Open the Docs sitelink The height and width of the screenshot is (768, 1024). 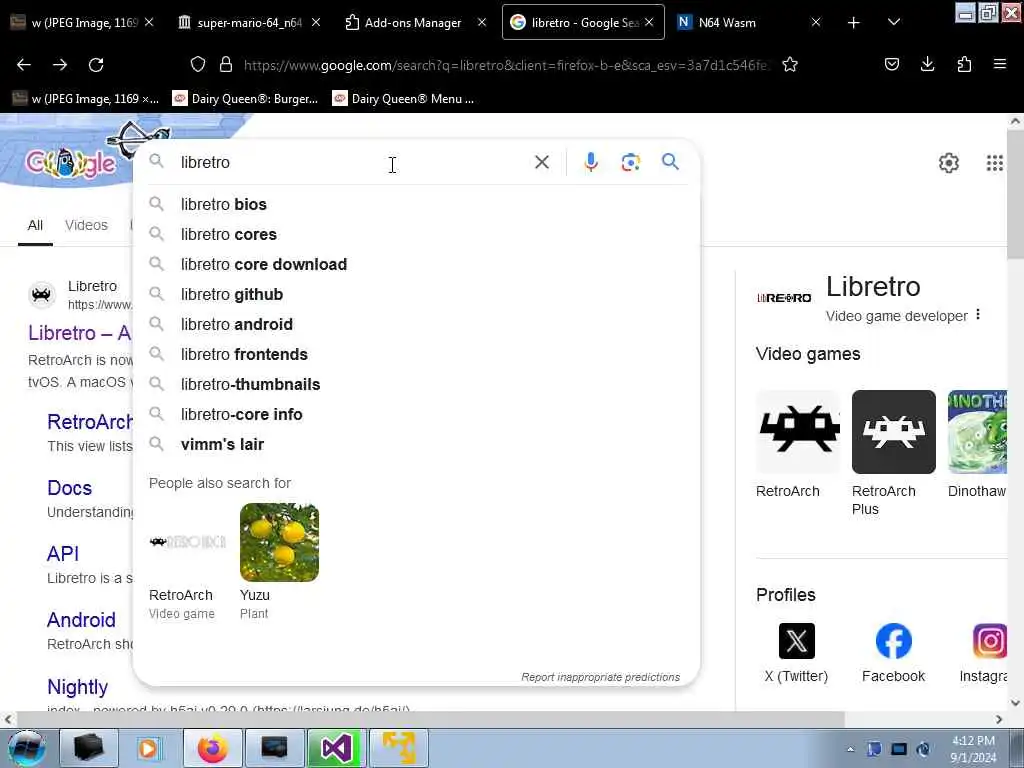pyautogui.click(x=69, y=488)
